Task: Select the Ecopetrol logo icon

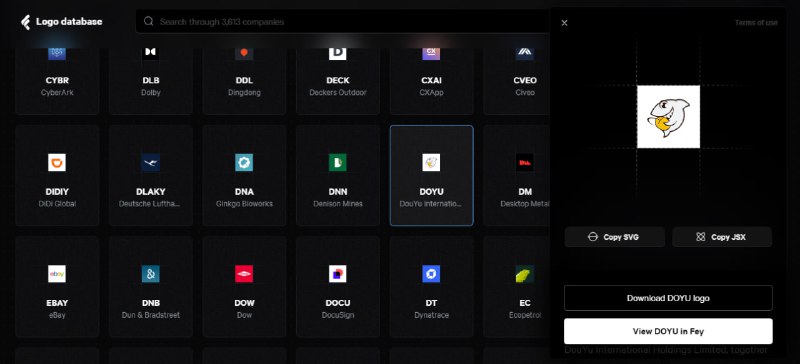Action: [x=524, y=274]
